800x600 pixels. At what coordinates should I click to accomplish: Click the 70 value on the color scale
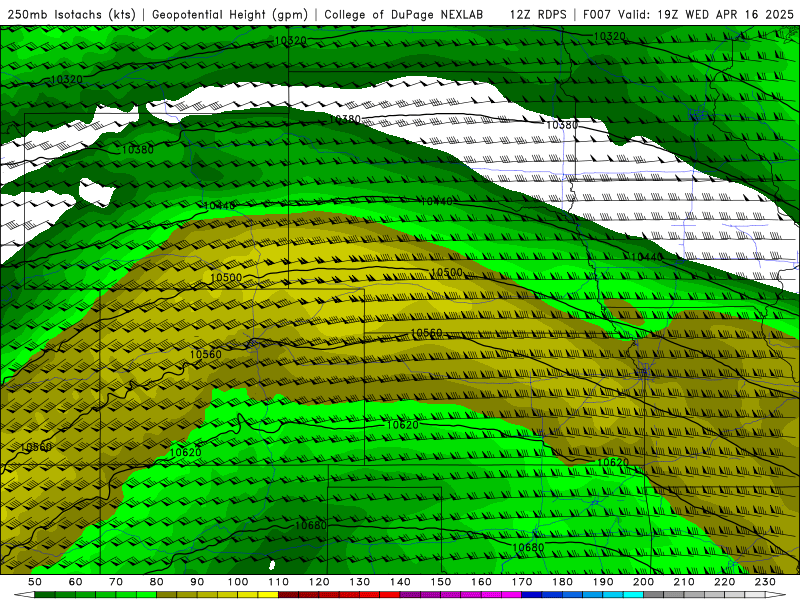tap(116, 582)
